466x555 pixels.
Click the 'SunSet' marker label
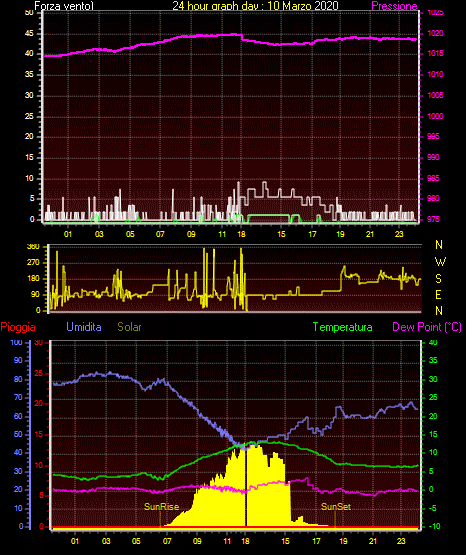(336, 507)
